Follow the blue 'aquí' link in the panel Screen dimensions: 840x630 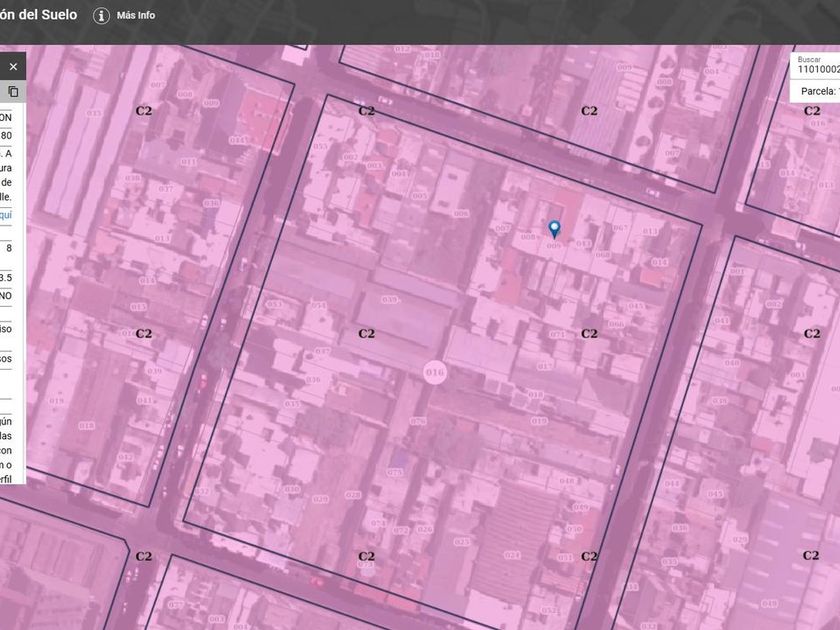(x=5, y=215)
